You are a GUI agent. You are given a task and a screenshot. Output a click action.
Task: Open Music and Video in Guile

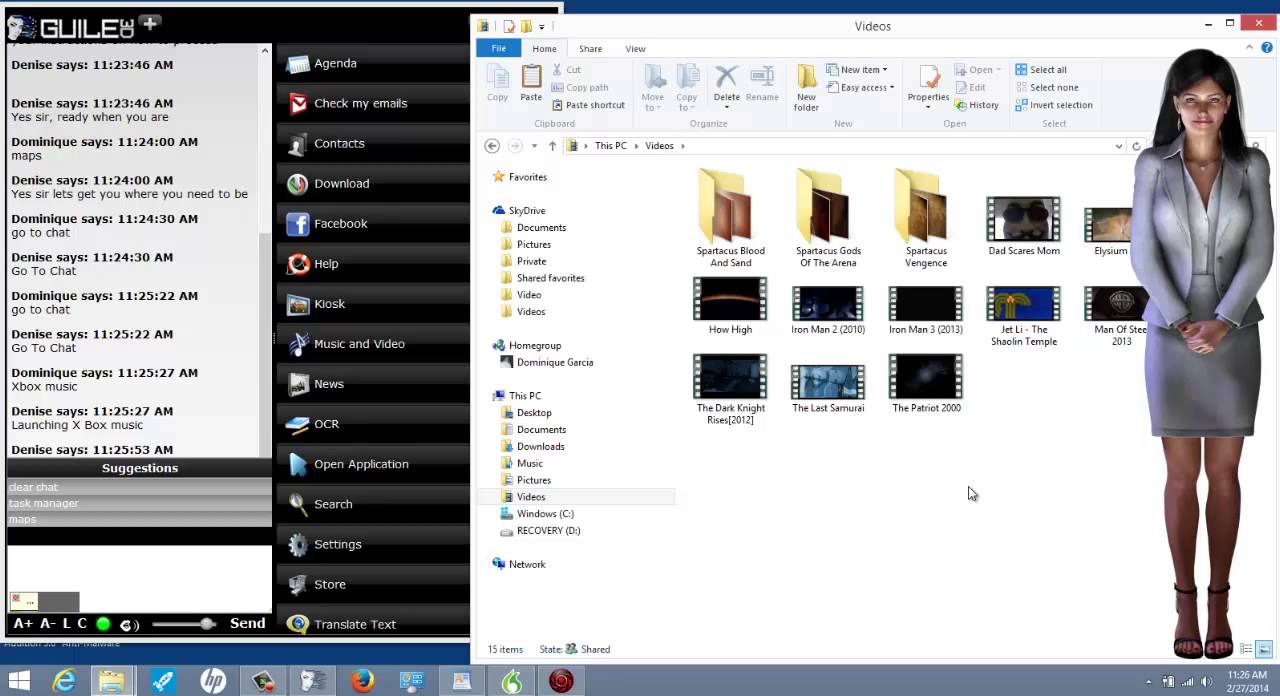coord(372,343)
